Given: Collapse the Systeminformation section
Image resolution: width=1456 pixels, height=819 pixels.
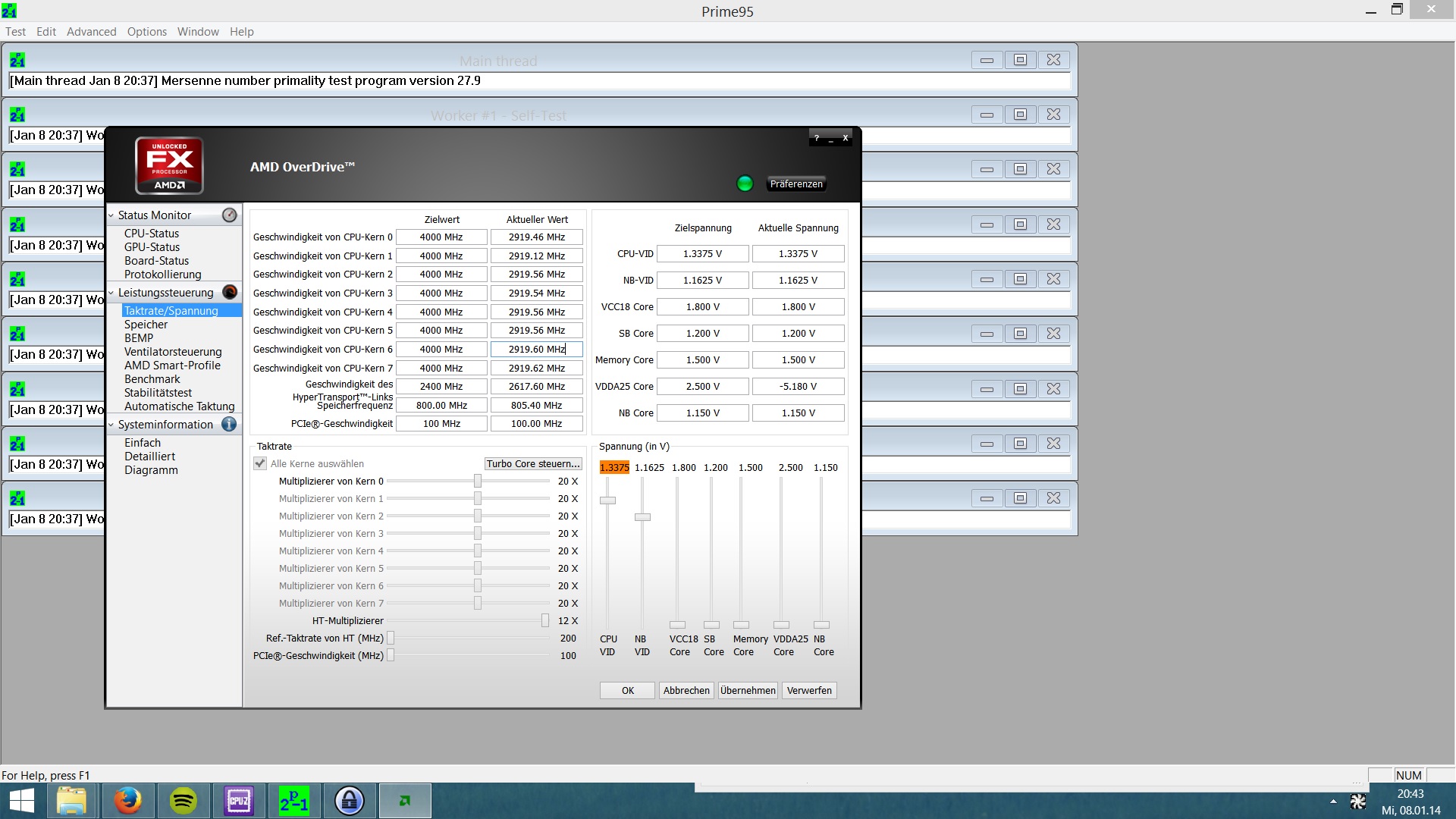Looking at the screenshot, I should tap(111, 425).
